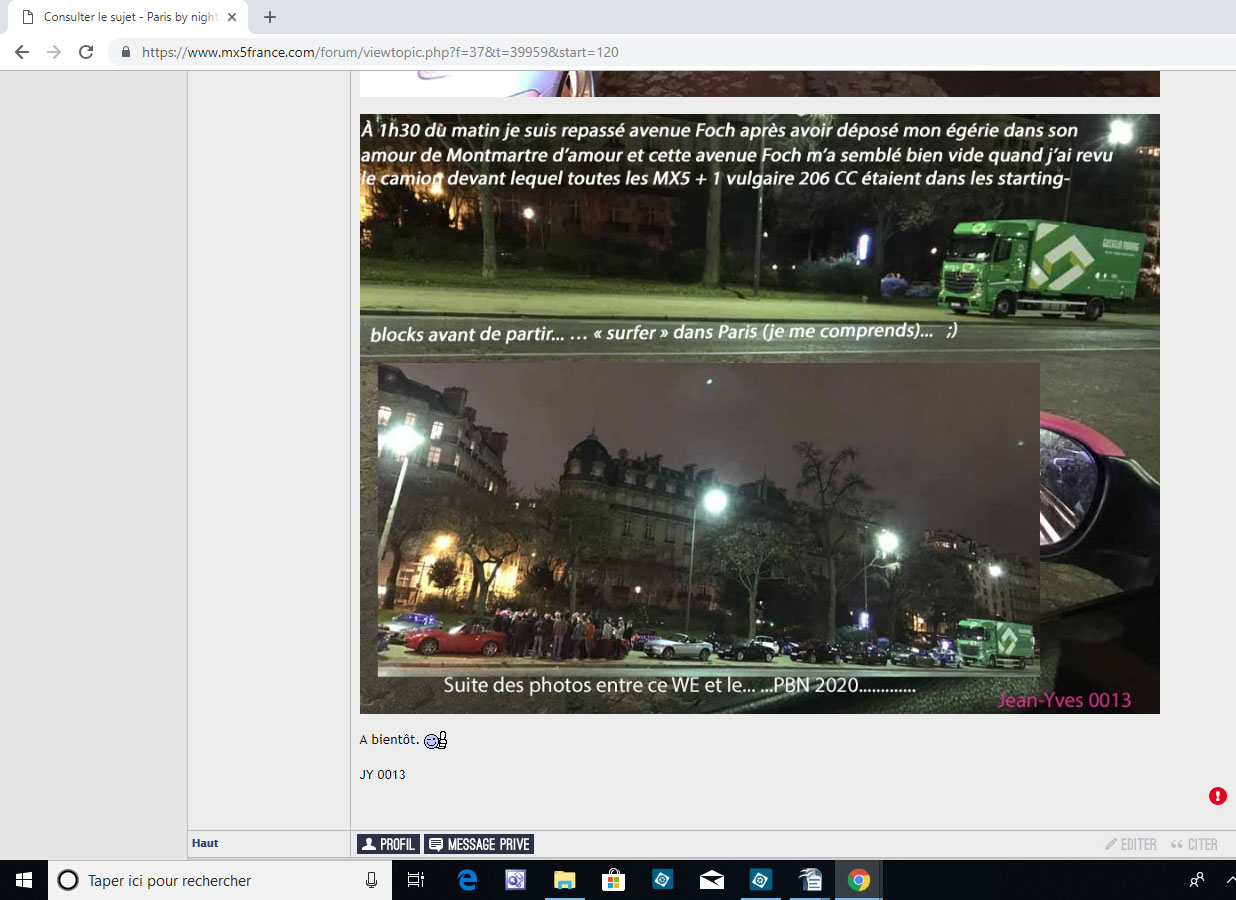Viewport: 1236px width, 900px height.
Task: Open Task View from the taskbar
Action: [416, 880]
